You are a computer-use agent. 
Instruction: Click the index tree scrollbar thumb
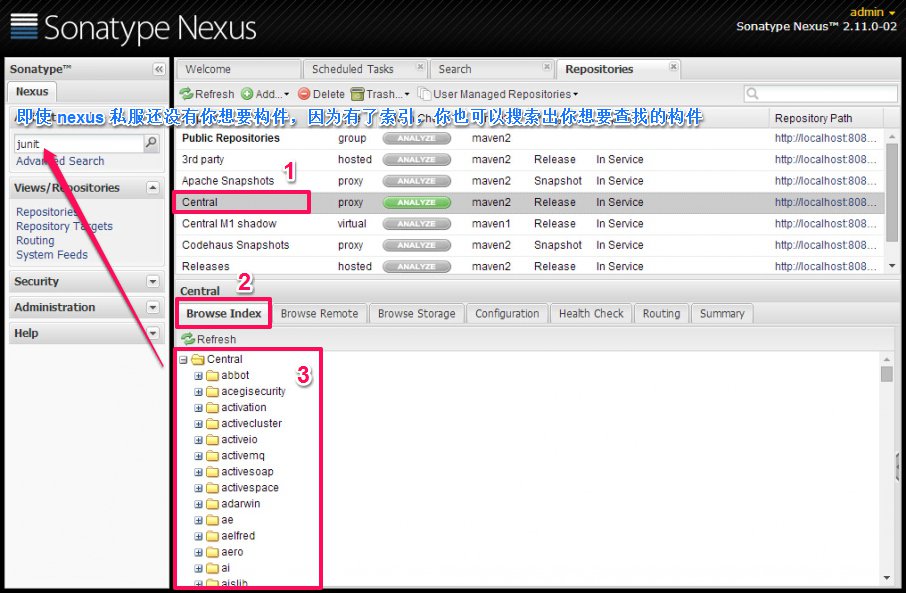[887, 374]
